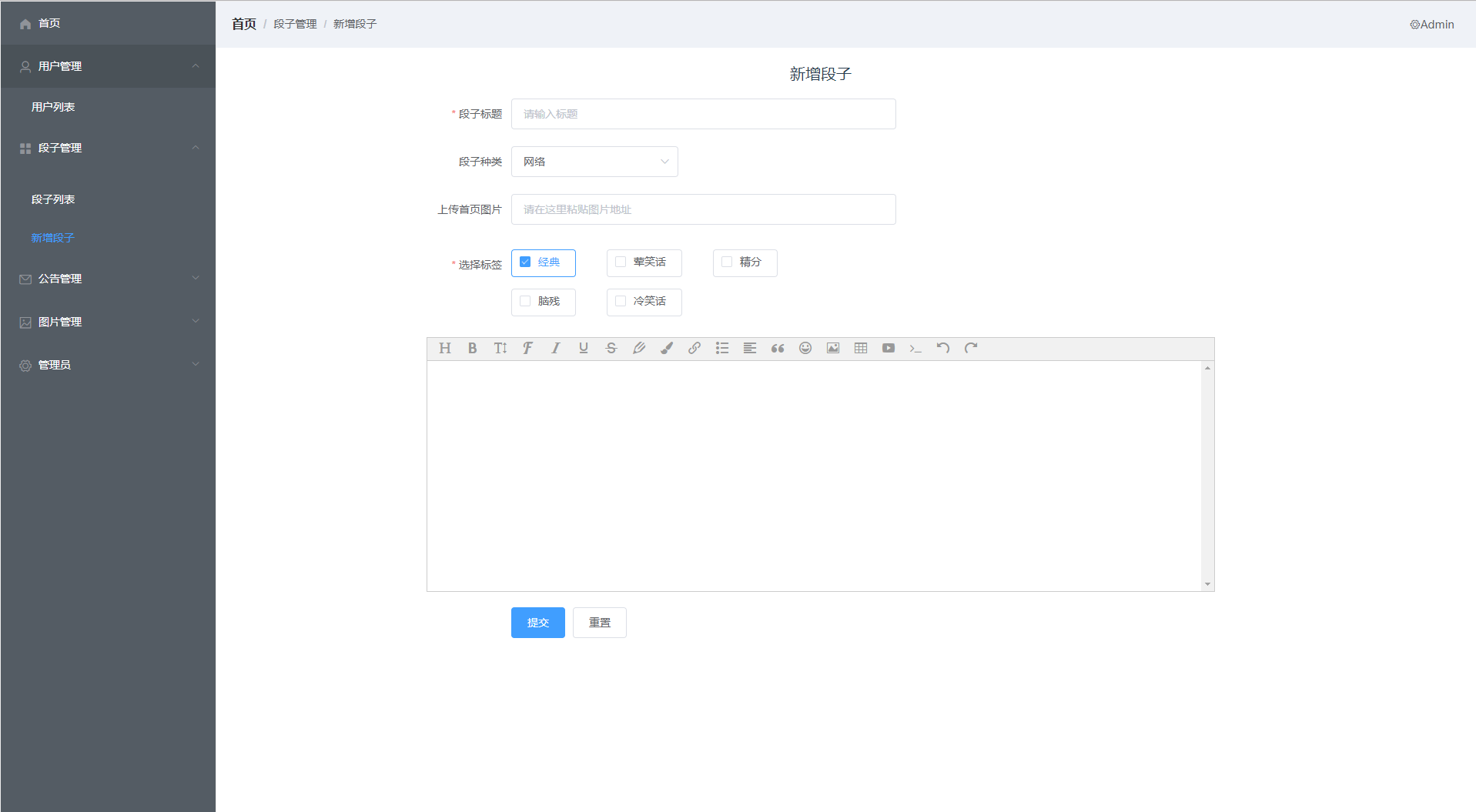
Task: Insert a table in the editor
Action: coord(861,348)
